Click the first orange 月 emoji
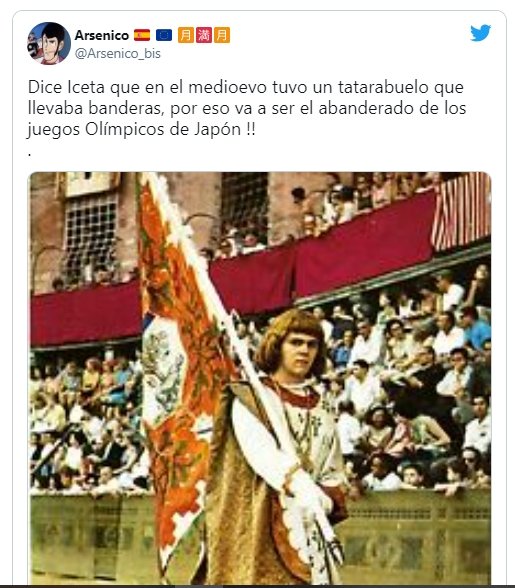The image size is (515, 588). (x=186, y=35)
